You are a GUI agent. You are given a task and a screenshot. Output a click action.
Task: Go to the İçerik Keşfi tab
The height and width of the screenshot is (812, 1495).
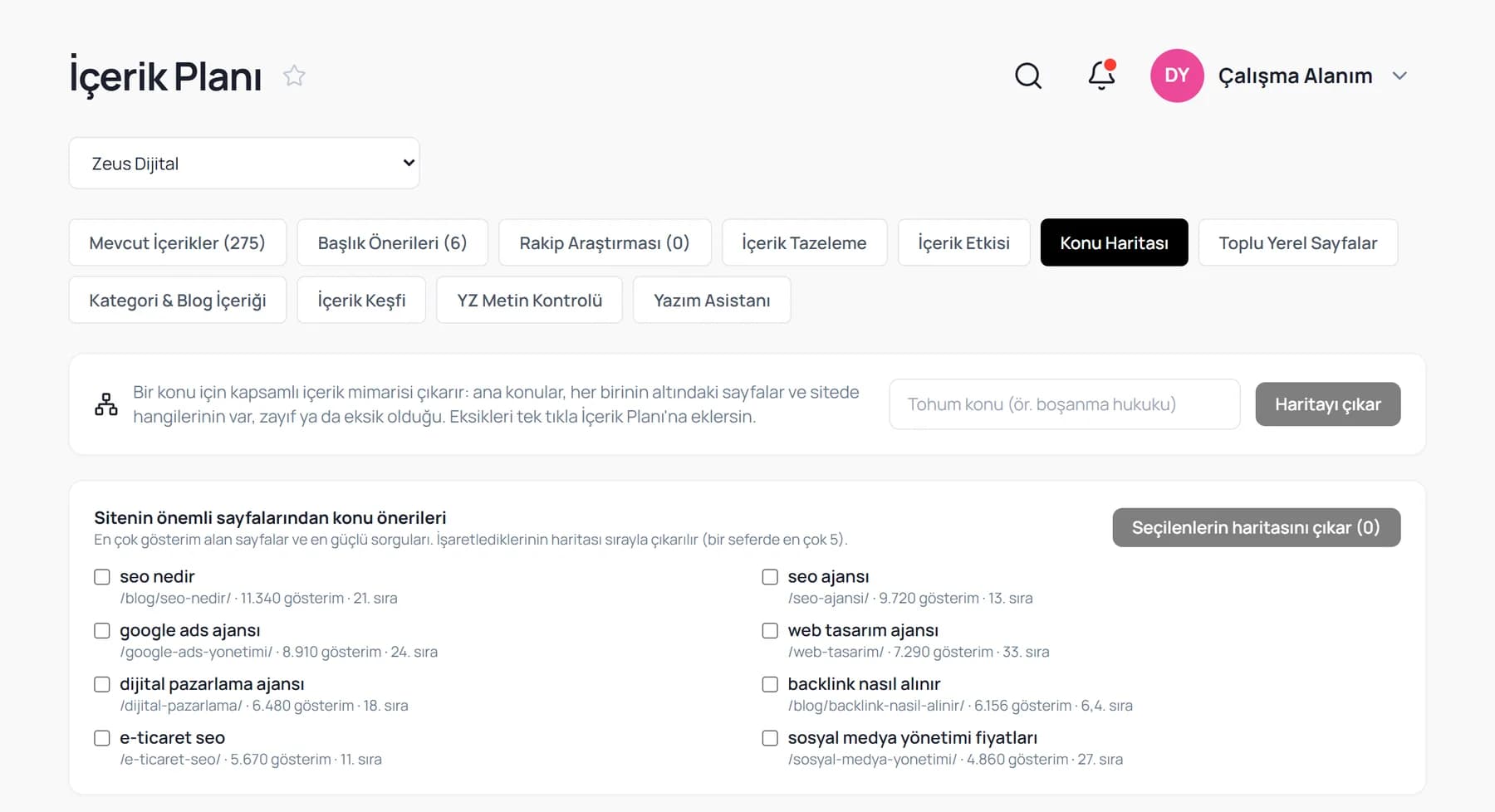(x=361, y=300)
